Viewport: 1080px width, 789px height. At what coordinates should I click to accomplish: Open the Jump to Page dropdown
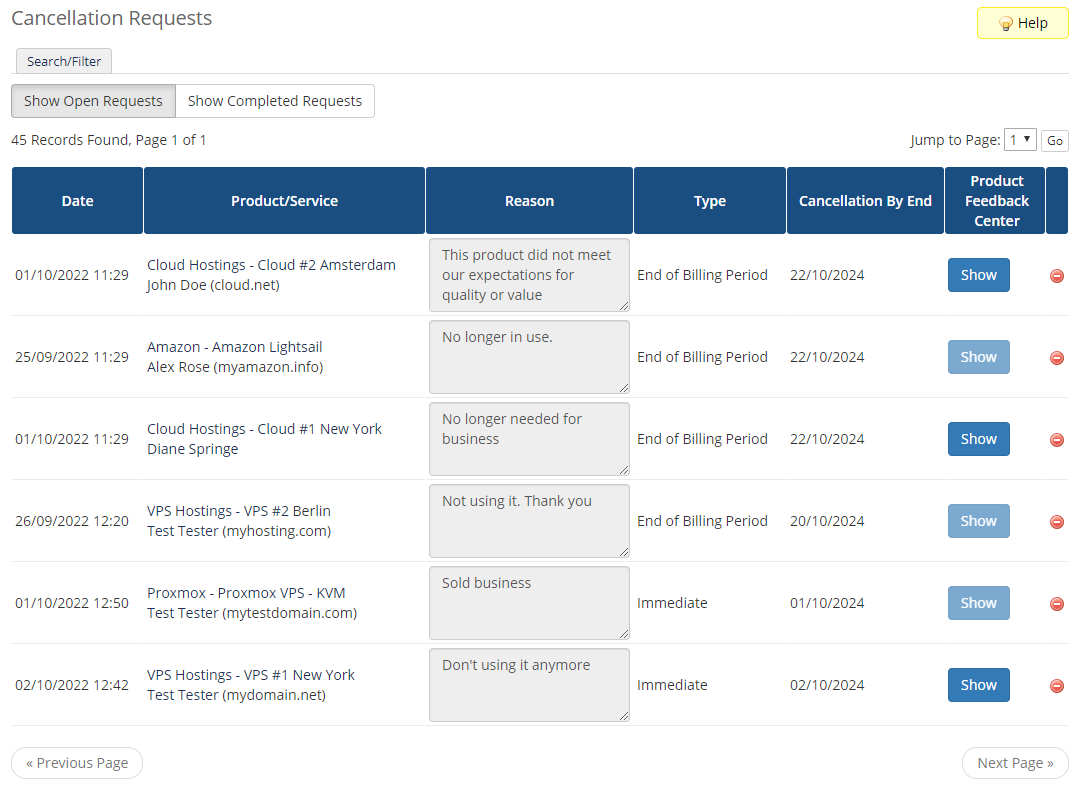coord(1019,140)
